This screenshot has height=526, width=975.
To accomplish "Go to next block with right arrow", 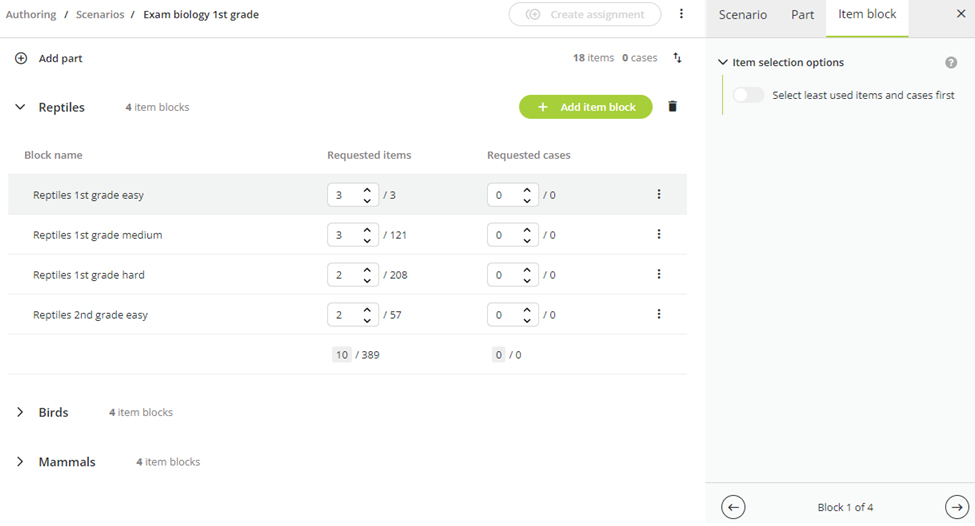I will pos(957,507).
